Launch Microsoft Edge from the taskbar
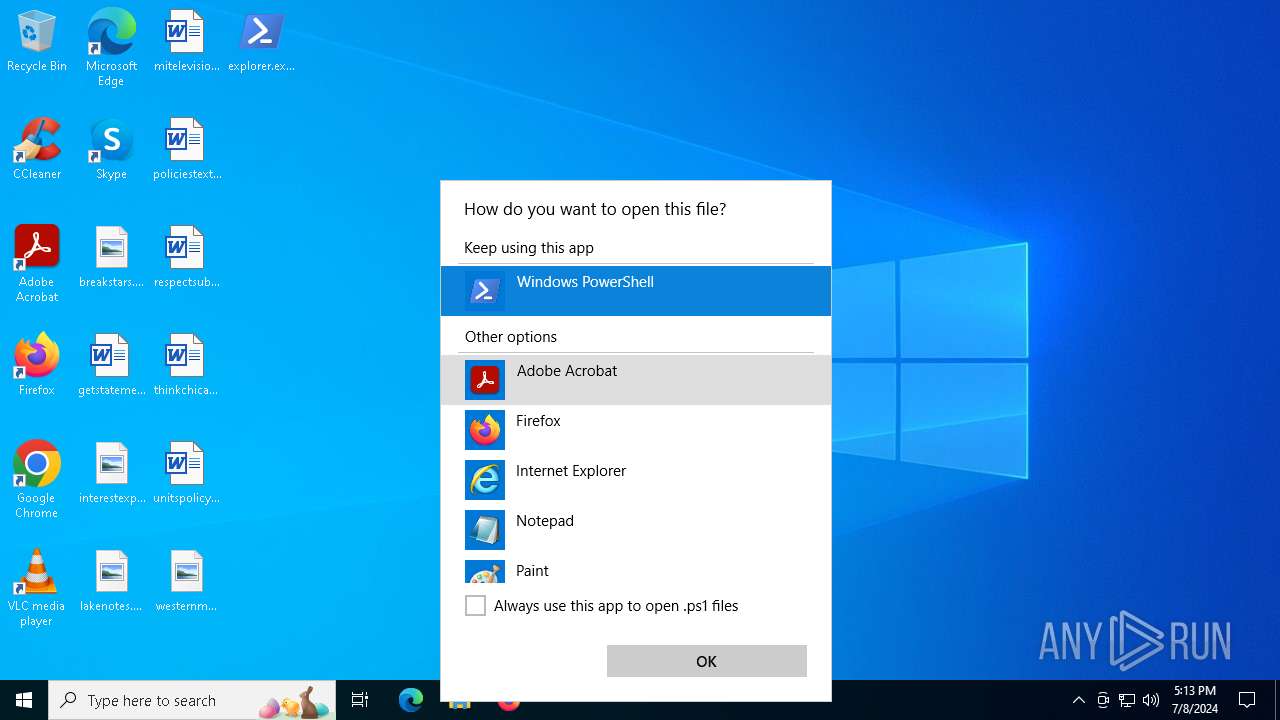 tap(411, 700)
